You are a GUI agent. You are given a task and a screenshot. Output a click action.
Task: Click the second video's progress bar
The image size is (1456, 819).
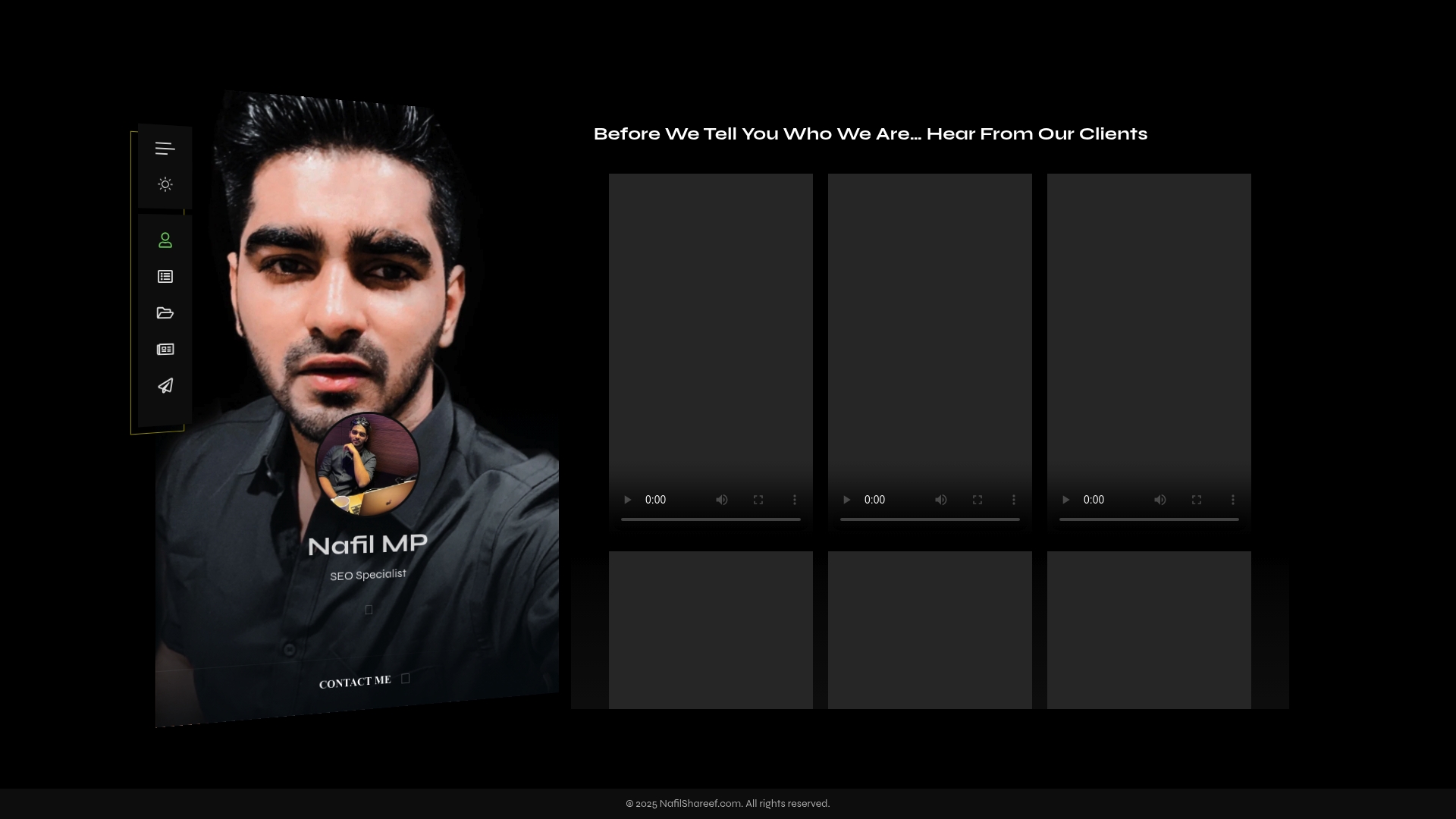tap(930, 519)
